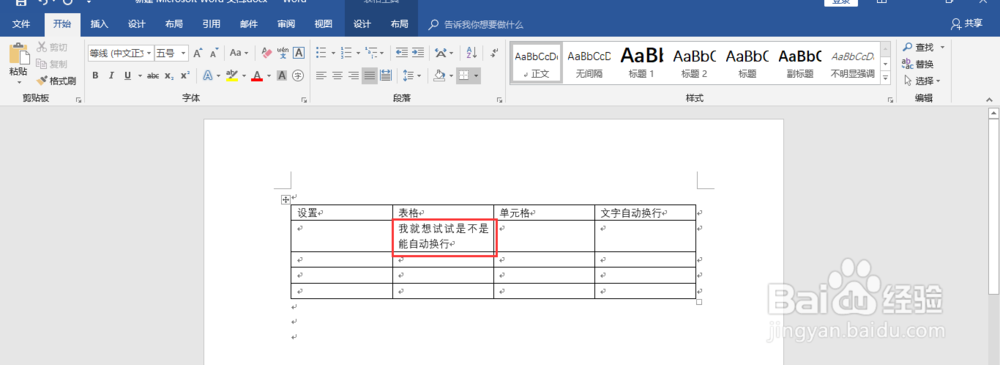Align text to the left
Image resolution: width=1000 pixels, height=365 pixels.
321,76
